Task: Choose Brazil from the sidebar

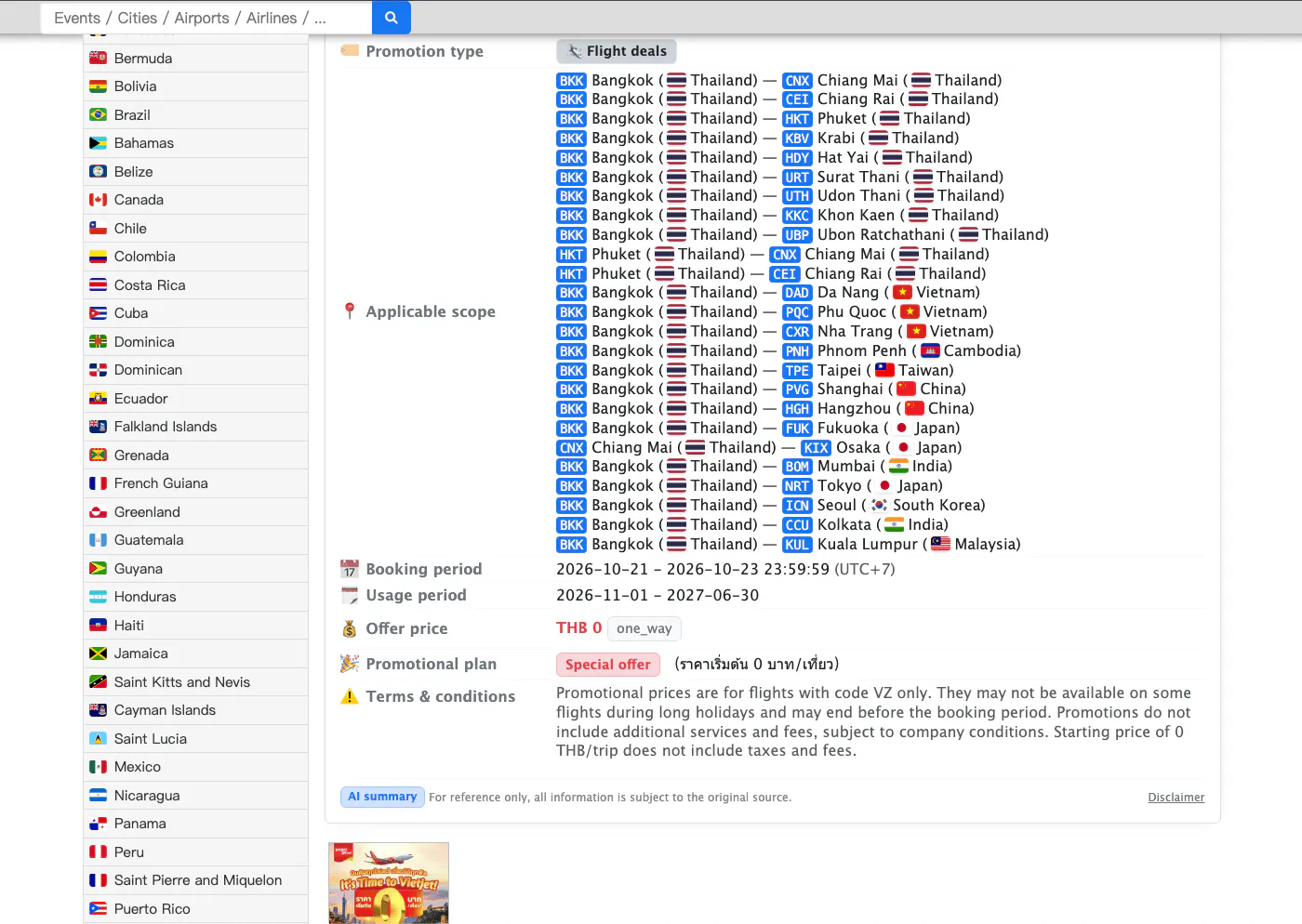Action: [132, 115]
